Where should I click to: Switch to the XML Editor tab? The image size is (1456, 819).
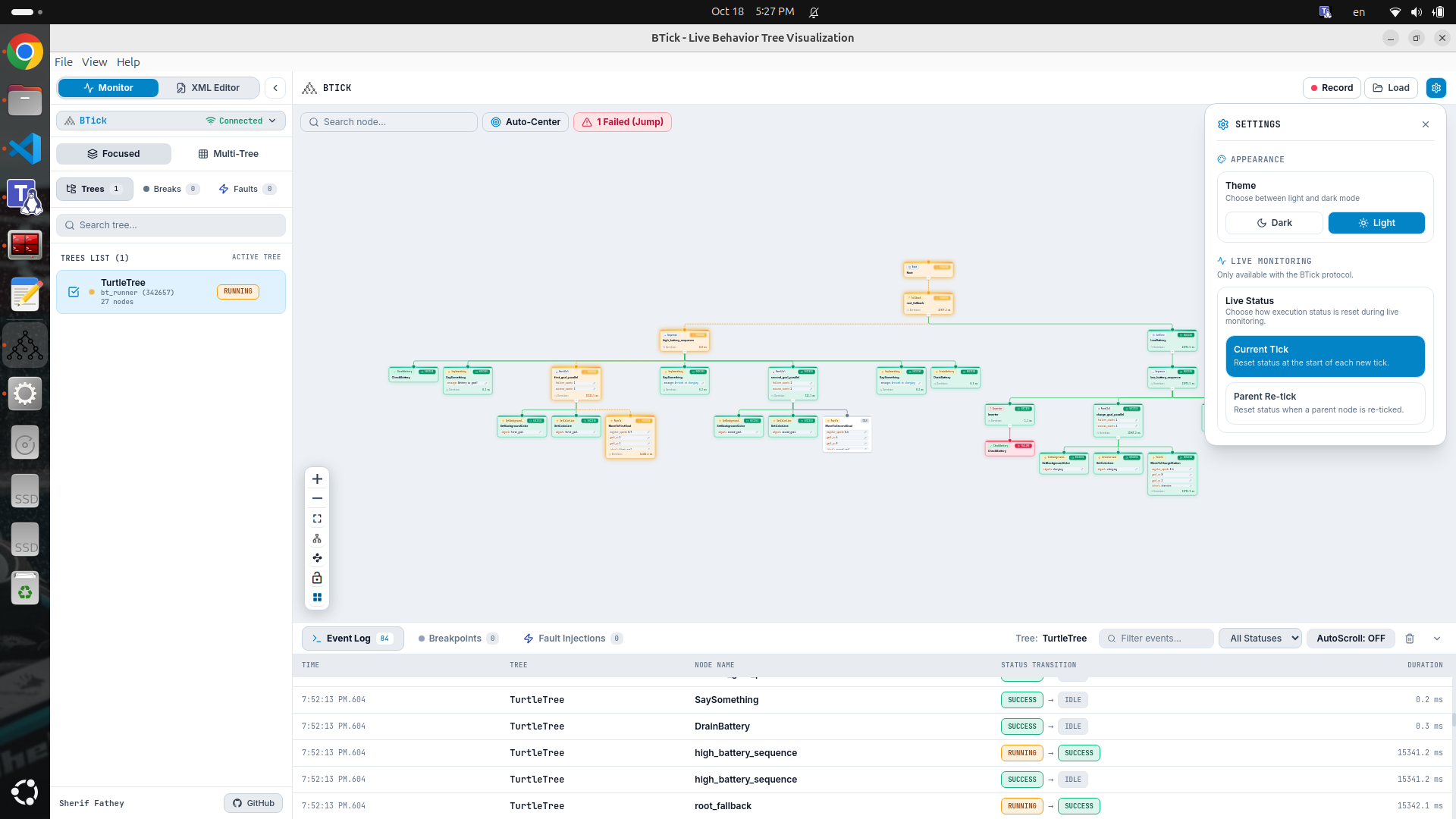[x=209, y=88]
